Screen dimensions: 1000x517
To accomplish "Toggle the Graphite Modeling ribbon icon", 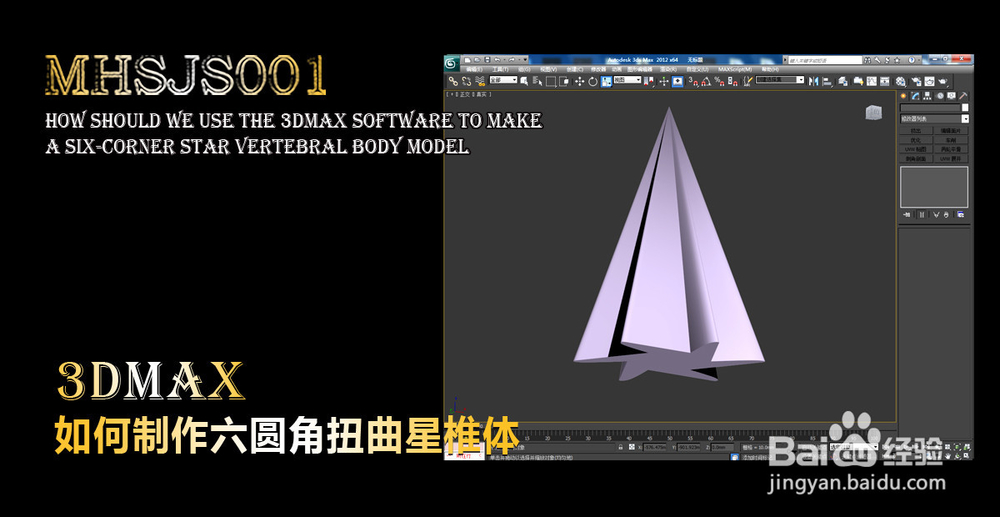I will tap(858, 81).
